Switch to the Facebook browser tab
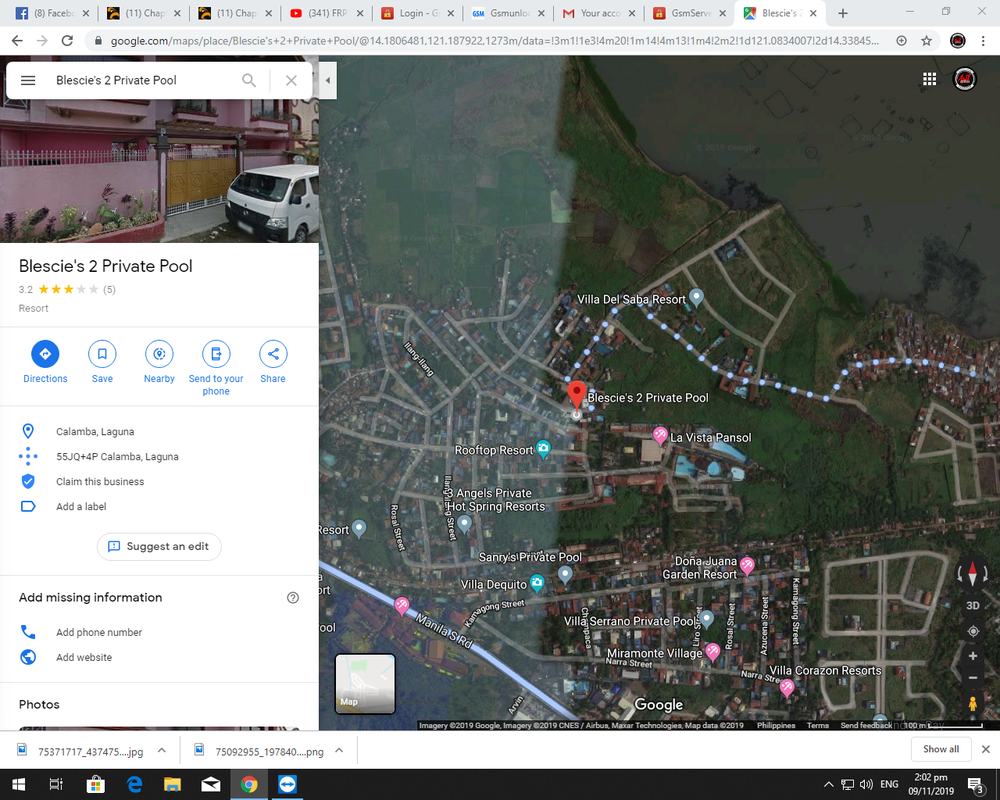Screen dimensions: 1000x800 52,13
